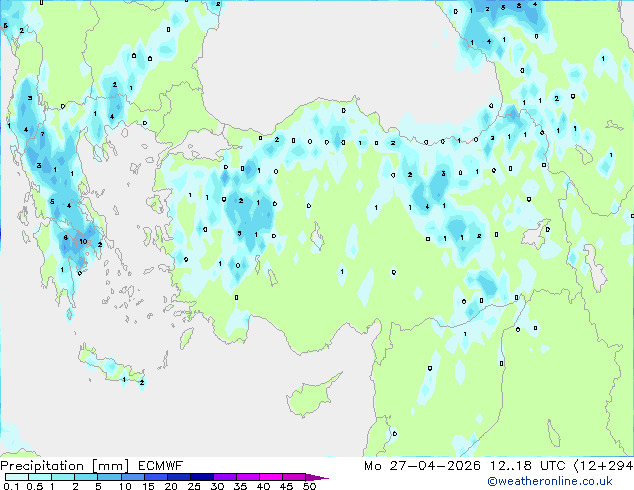The image size is (634, 490).
Task: Pick the 0.5–1 mm legend swatch
Action: (x=40, y=477)
